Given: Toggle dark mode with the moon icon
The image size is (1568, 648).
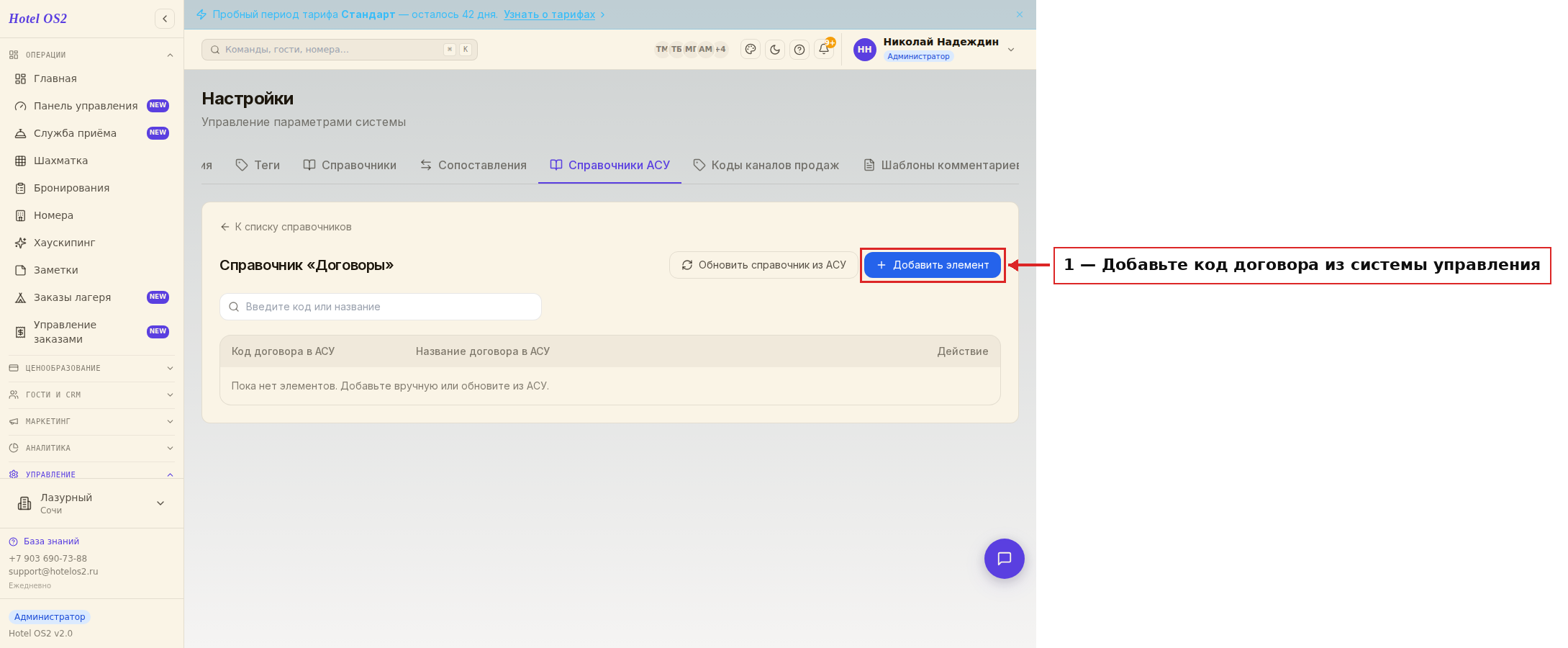Looking at the screenshot, I should [775, 50].
